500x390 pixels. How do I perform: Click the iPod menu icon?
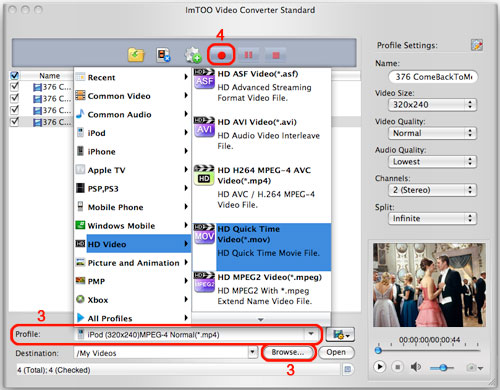pos(80,133)
